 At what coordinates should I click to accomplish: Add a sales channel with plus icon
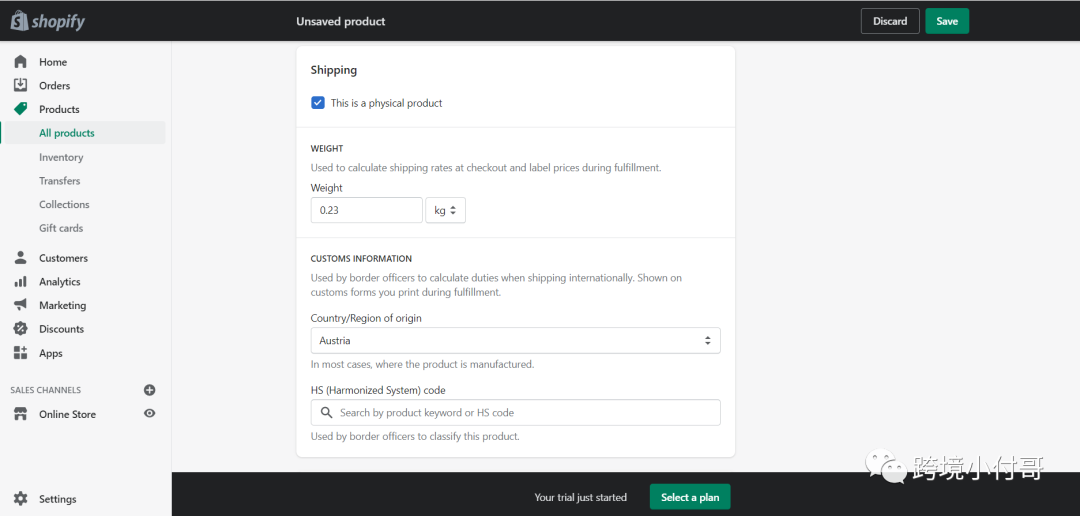pos(150,390)
